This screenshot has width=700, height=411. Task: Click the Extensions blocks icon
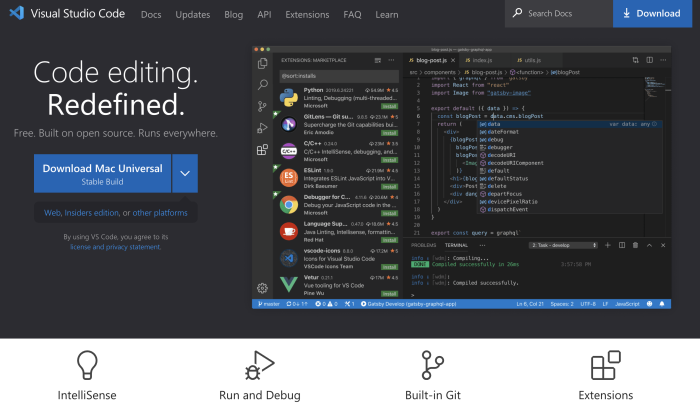pyautogui.click(x=605, y=366)
